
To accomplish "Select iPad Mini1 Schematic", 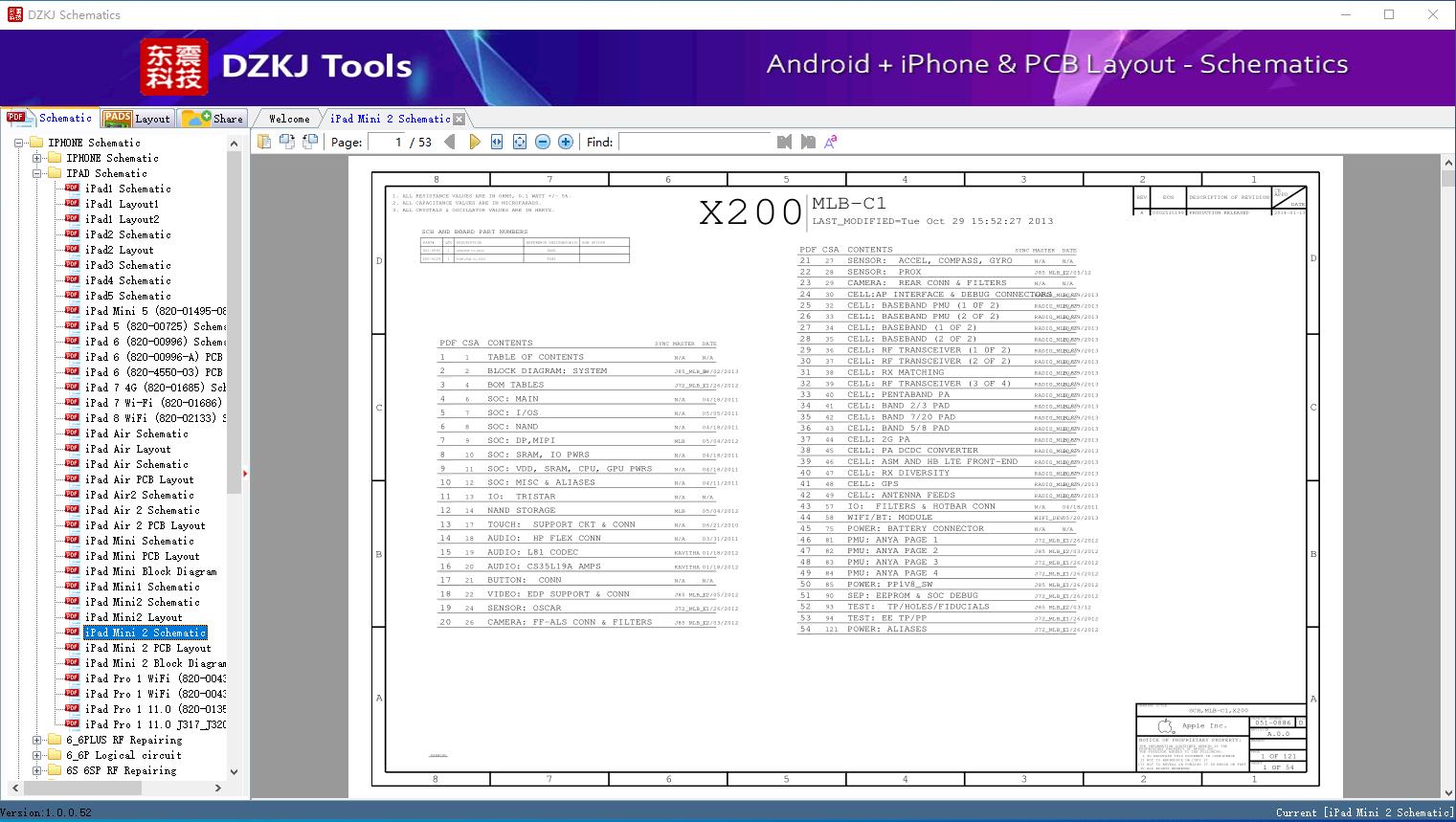I will (x=142, y=587).
